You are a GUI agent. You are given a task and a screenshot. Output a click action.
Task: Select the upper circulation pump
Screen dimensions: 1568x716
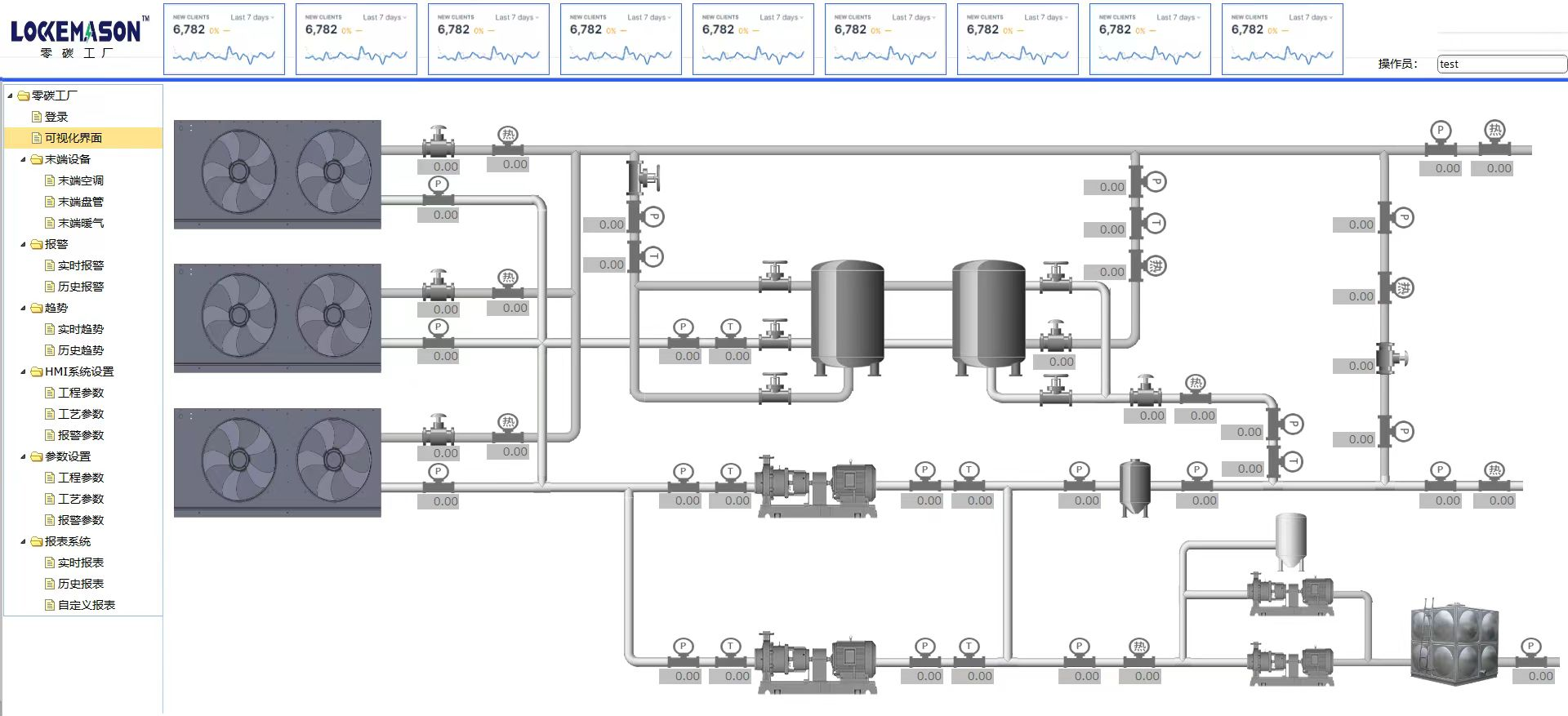coord(817,487)
